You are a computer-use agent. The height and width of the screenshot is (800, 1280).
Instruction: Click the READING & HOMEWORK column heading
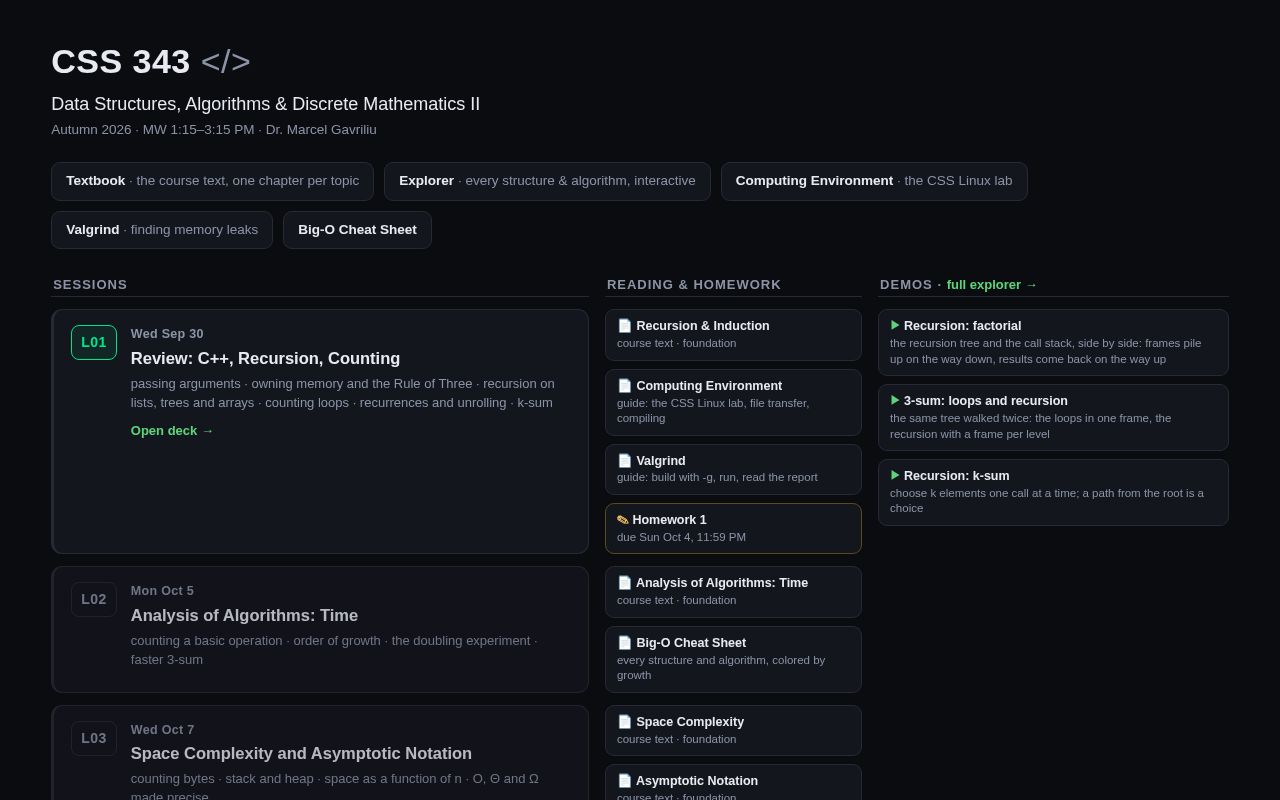tap(694, 285)
